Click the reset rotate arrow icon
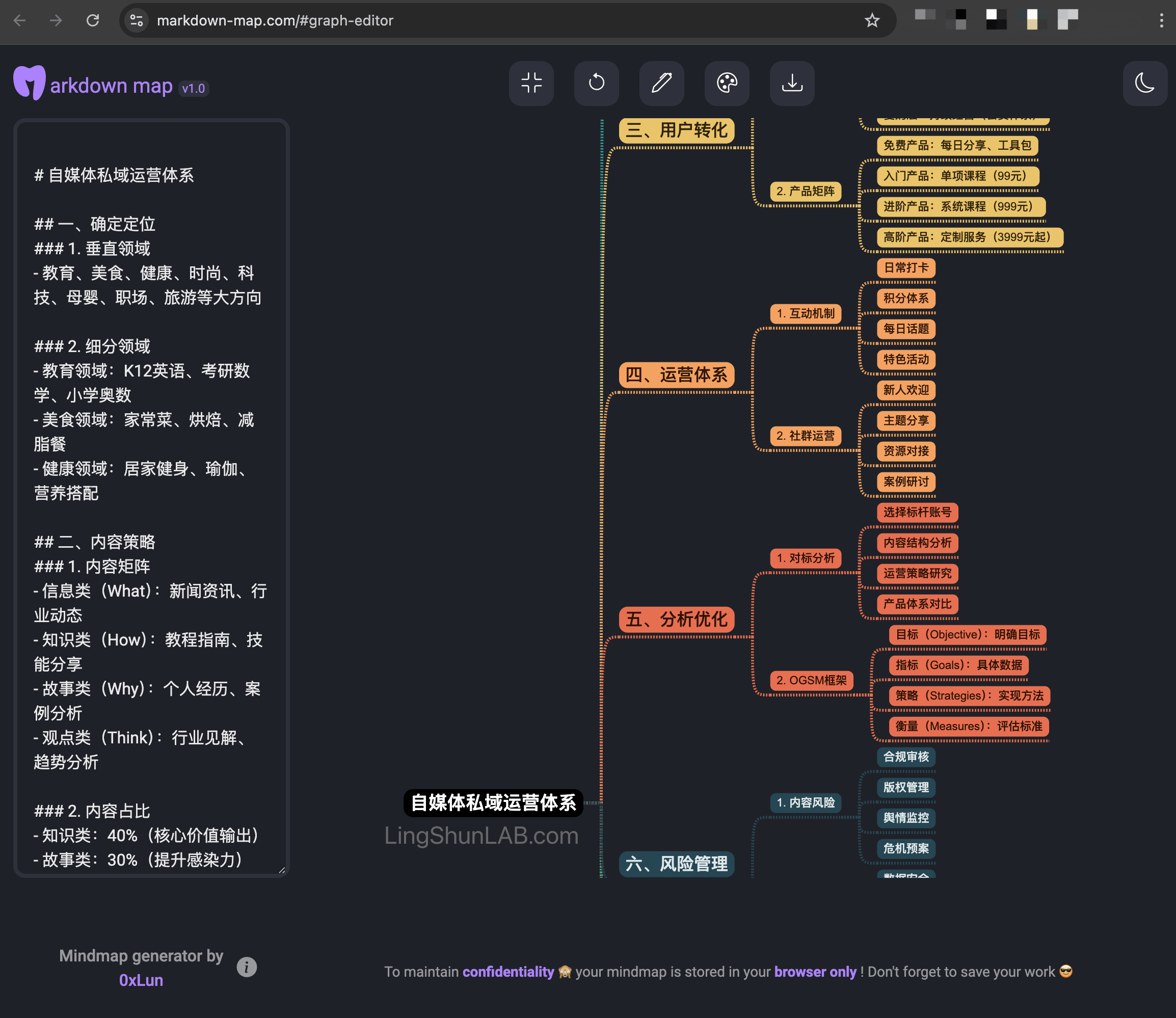 pos(597,84)
